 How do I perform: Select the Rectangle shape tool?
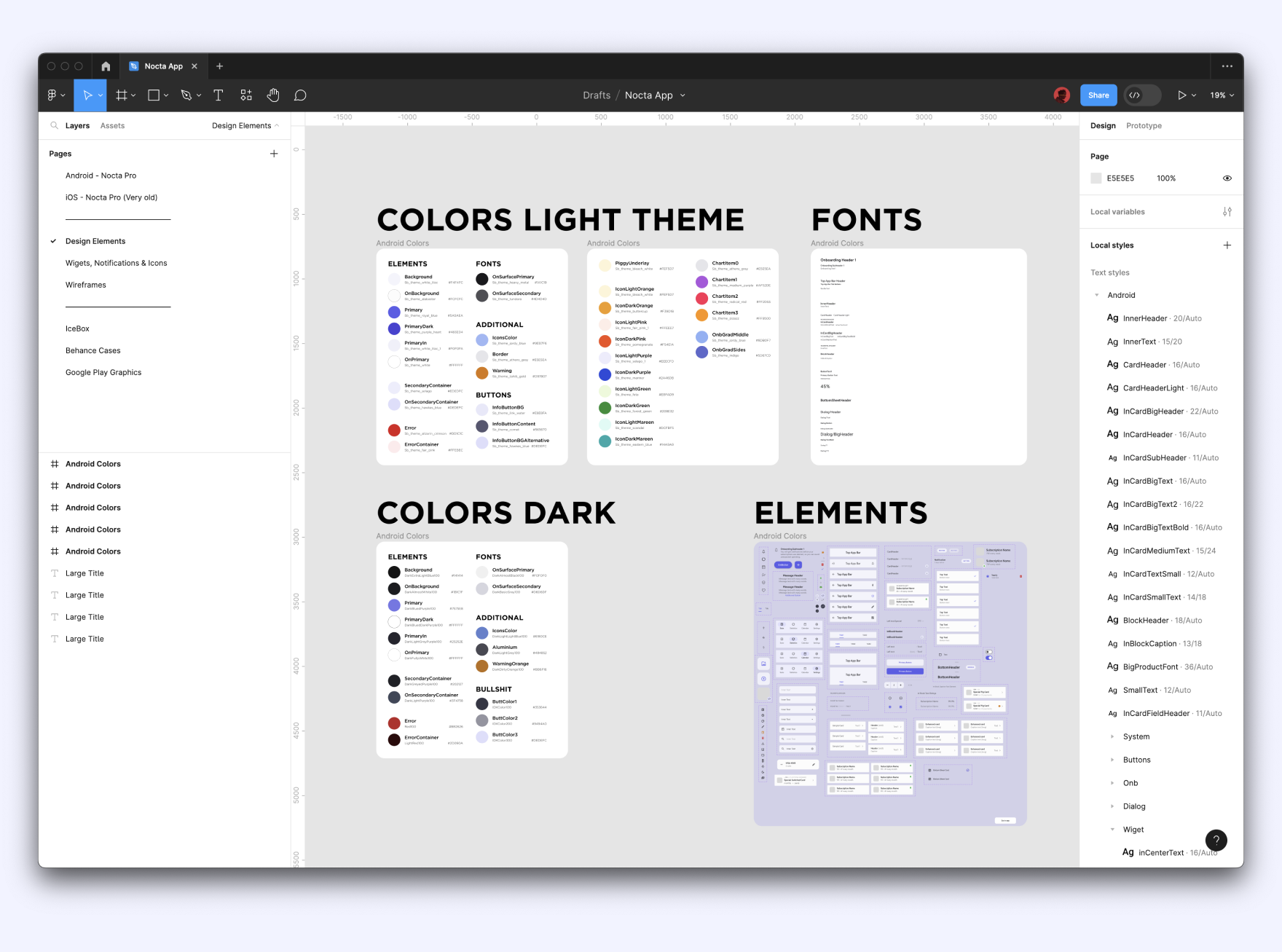(x=154, y=95)
